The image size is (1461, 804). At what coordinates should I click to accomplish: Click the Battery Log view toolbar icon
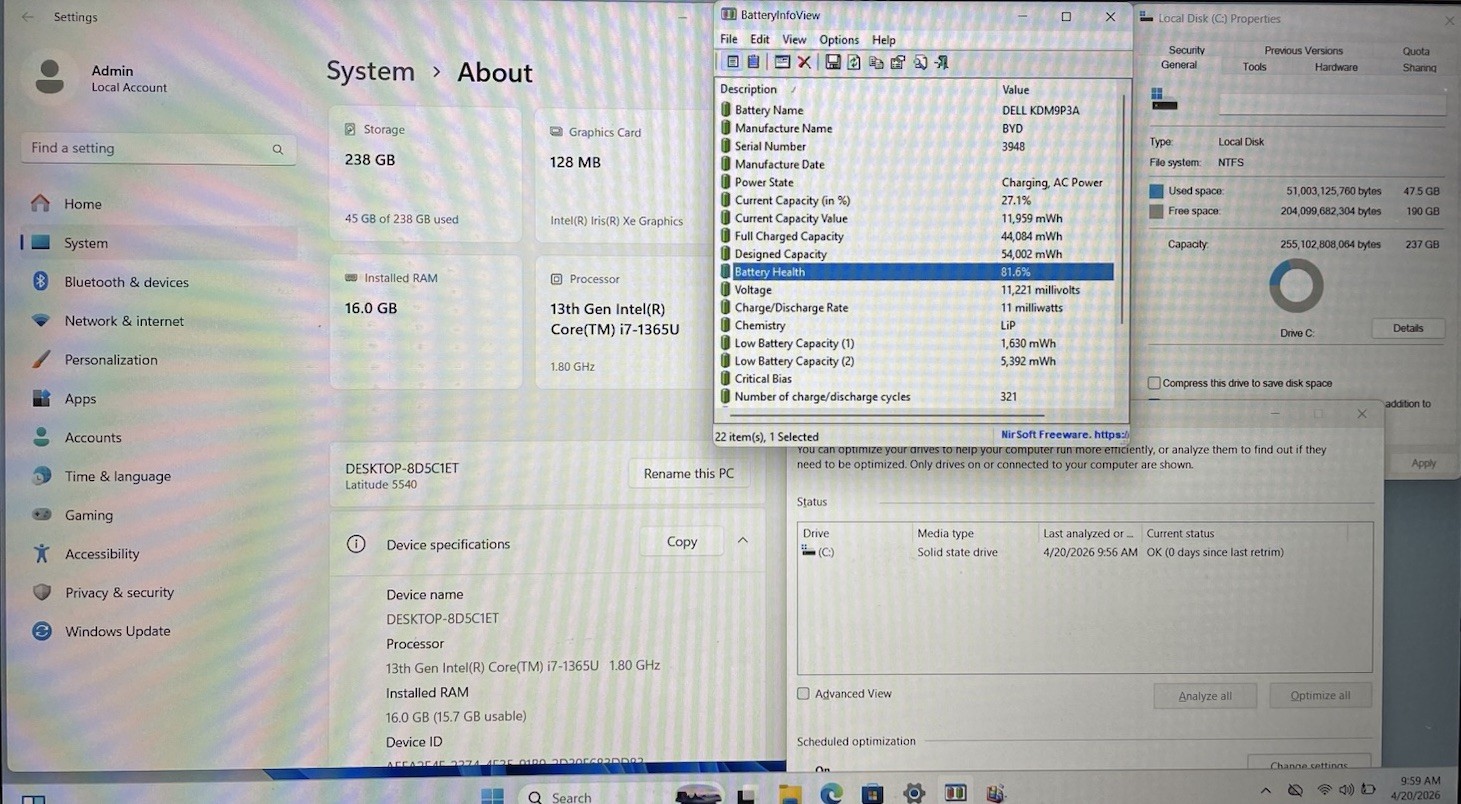coord(753,62)
